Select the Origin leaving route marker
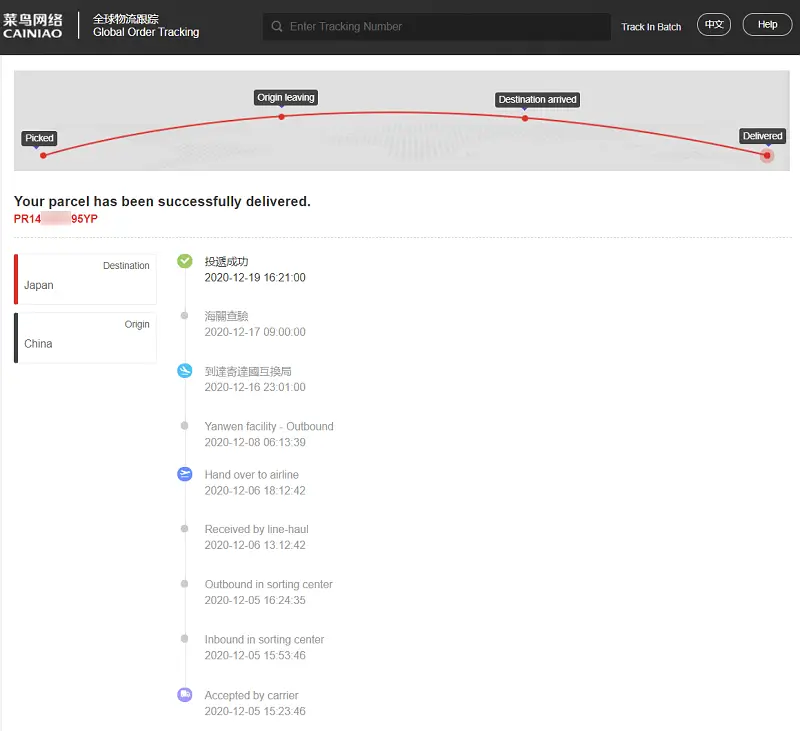800x731 pixels. tap(286, 98)
